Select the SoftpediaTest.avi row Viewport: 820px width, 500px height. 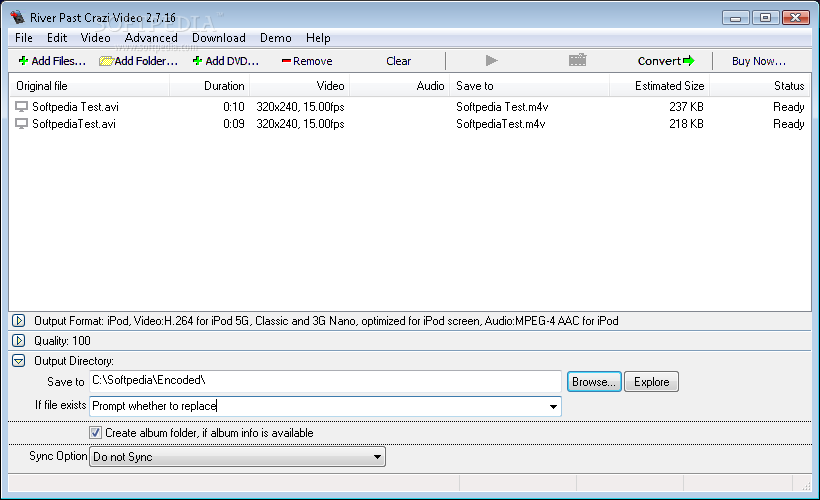(x=410, y=124)
